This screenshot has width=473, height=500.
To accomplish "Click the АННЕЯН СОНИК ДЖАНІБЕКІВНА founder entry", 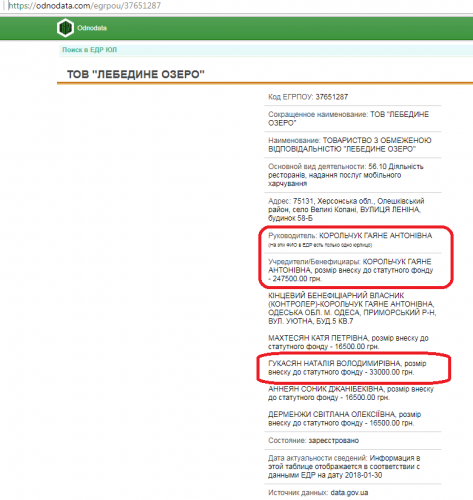I will [351, 393].
